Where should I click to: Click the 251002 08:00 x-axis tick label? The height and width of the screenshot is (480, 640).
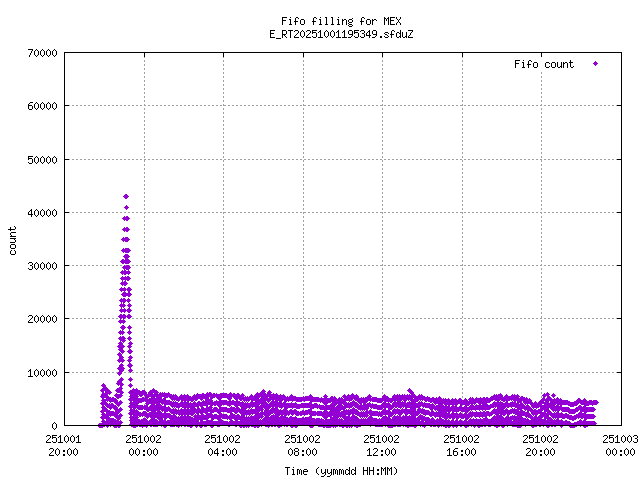(x=302, y=444)
